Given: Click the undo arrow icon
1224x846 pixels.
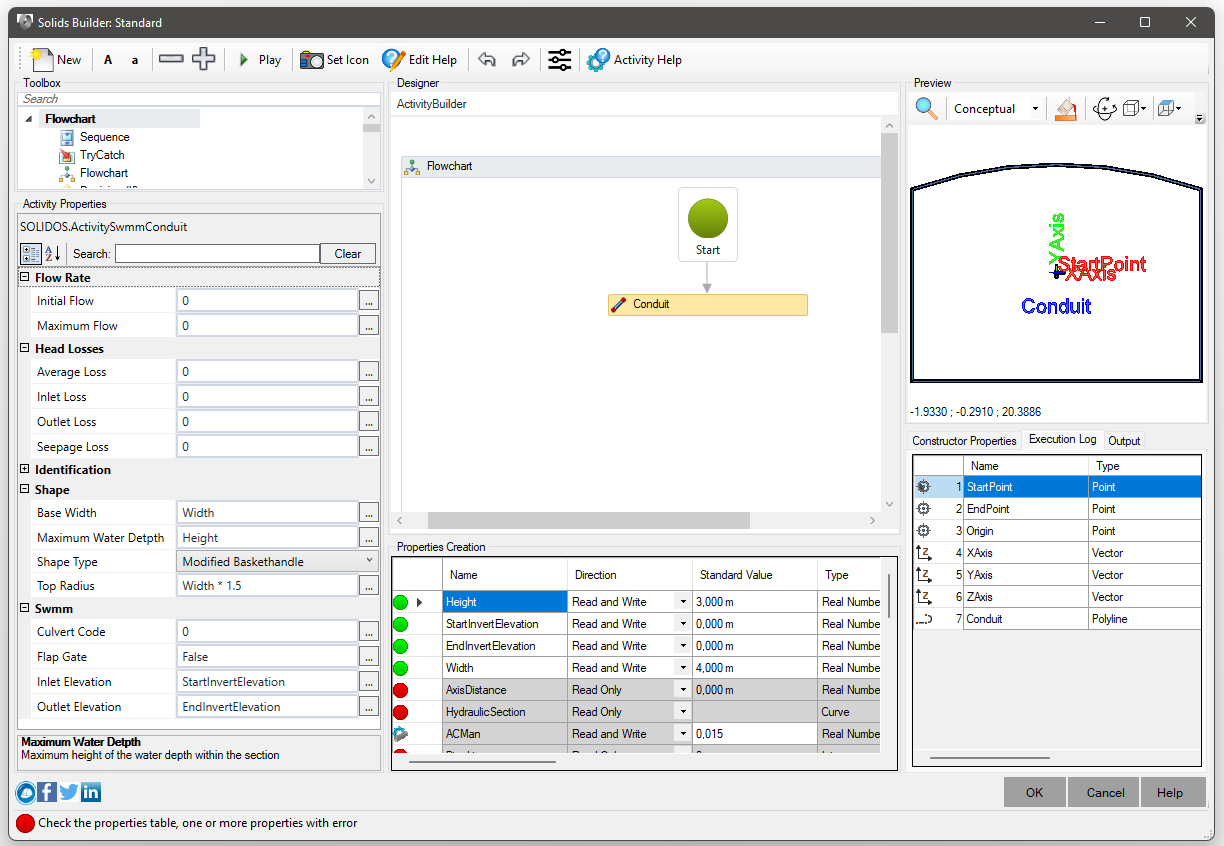Looking at the screenshot, I should (487, 60).
